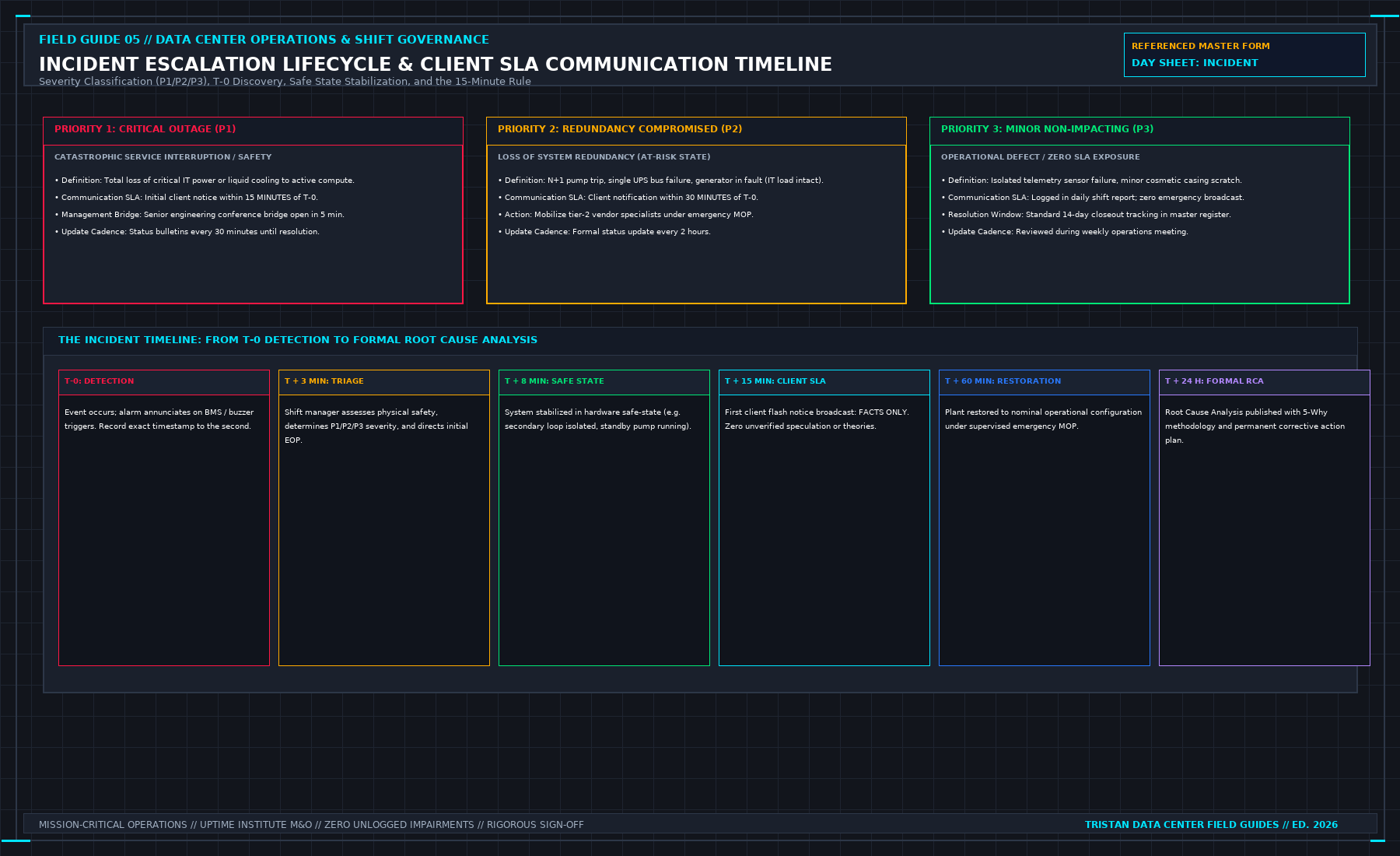Click triage text 'Shift manager assesses physical safety'

[x=376, y=426]
